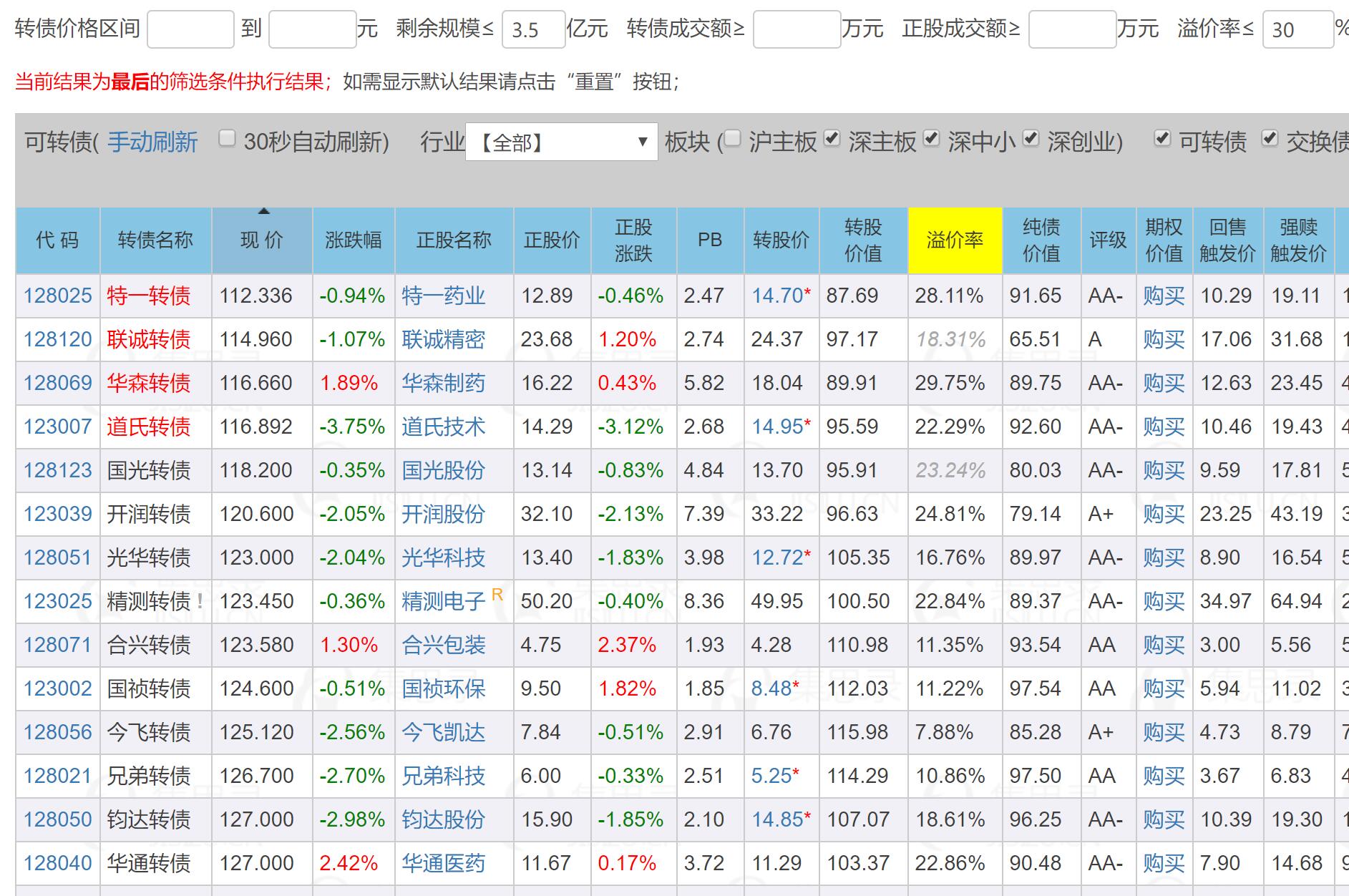Click the 手动刷新 manual refresh link
The height and width of the screenshot is (896, 1349).
152,142
